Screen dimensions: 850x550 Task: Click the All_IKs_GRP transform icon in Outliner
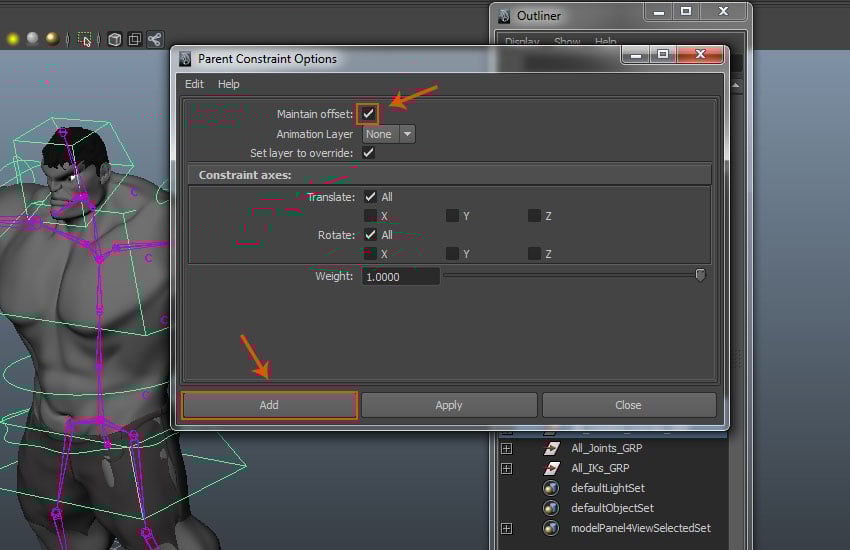coord(552,468)
